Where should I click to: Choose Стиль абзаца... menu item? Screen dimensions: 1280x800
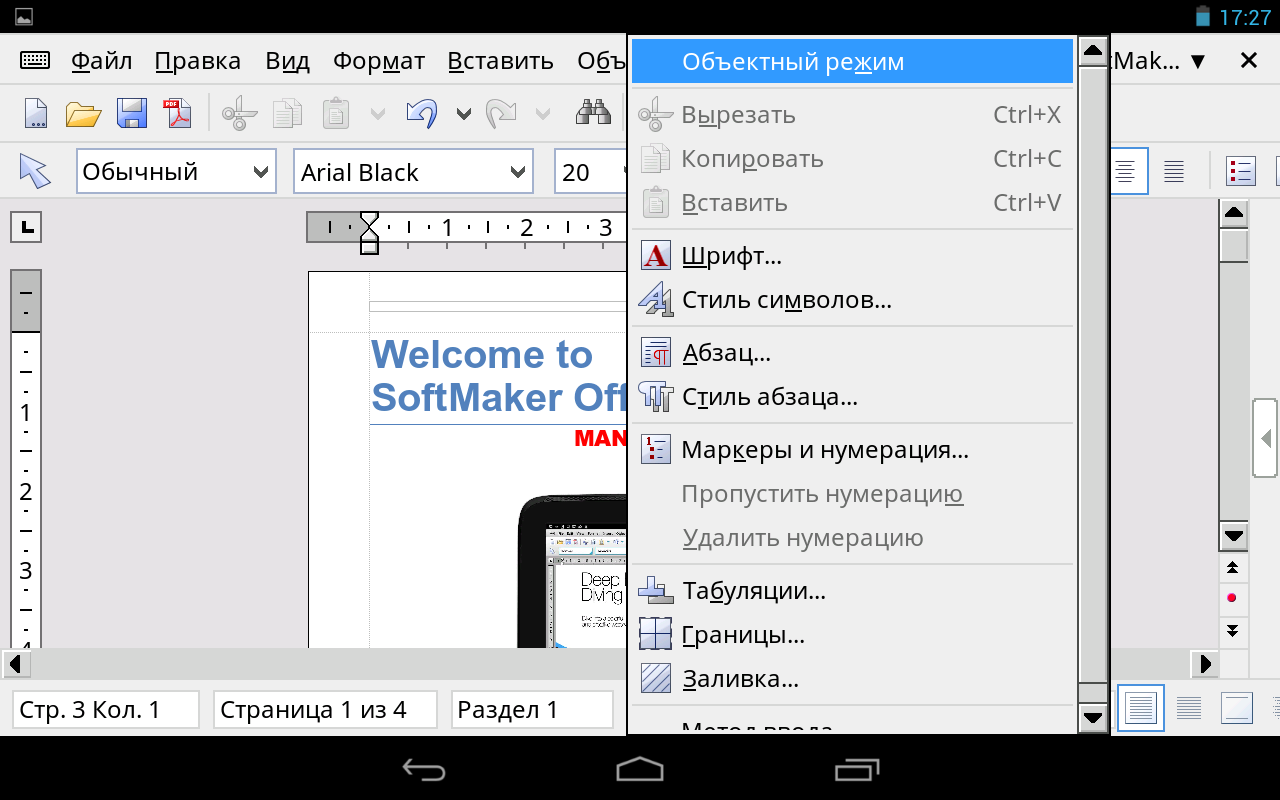(852, 397)
